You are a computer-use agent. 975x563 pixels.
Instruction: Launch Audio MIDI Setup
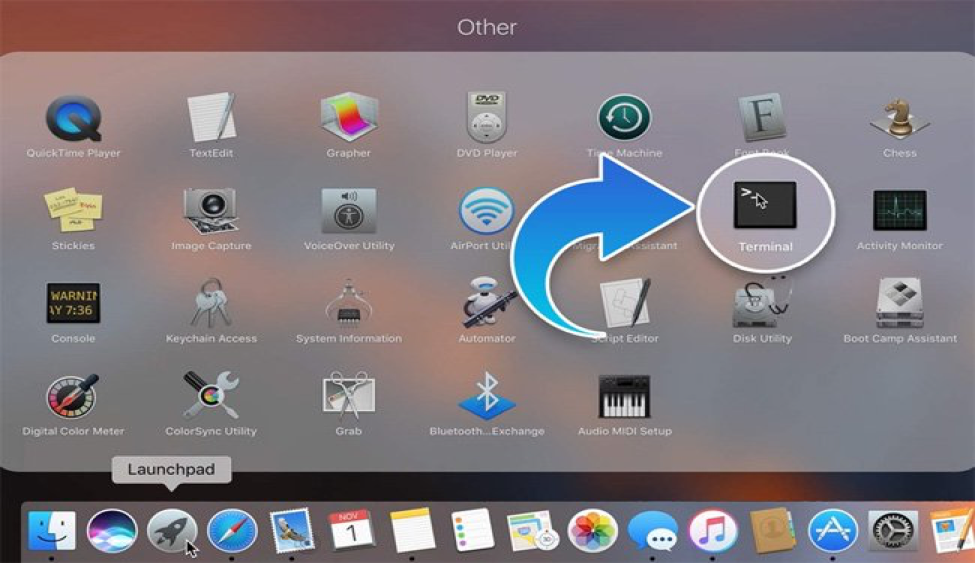point(624,396)
